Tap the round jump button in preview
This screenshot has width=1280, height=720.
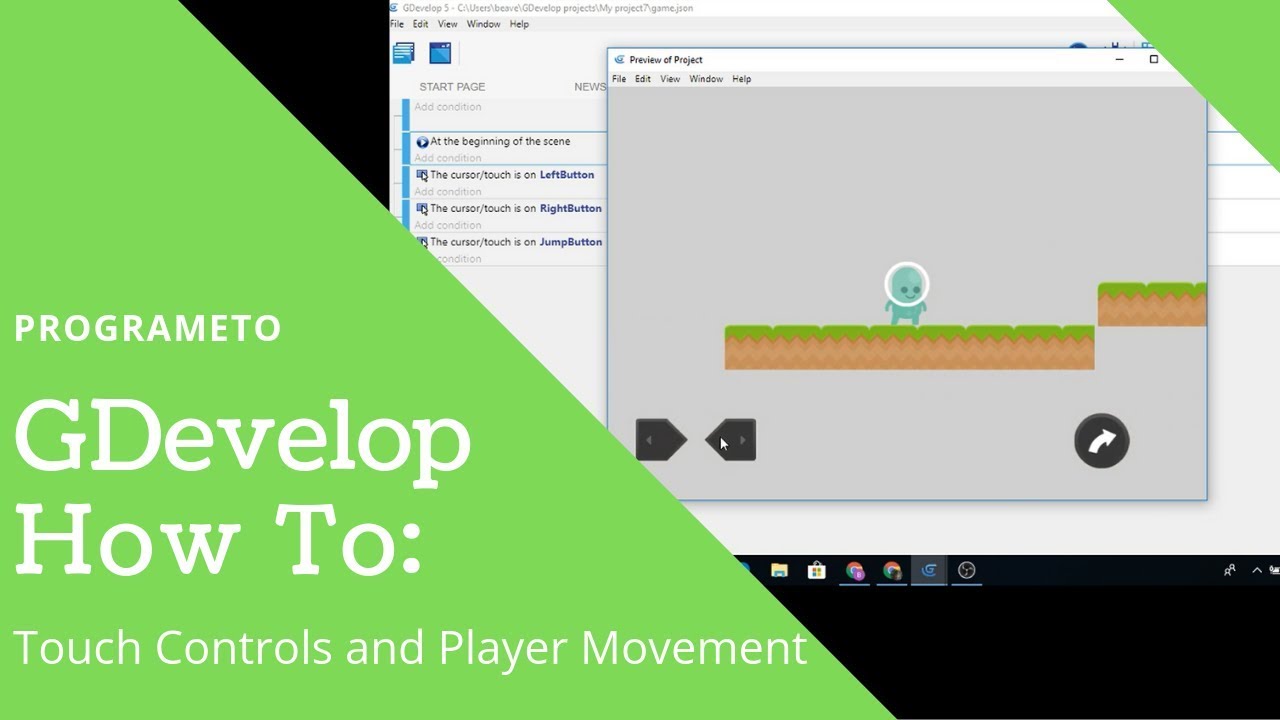[1102, 441]
